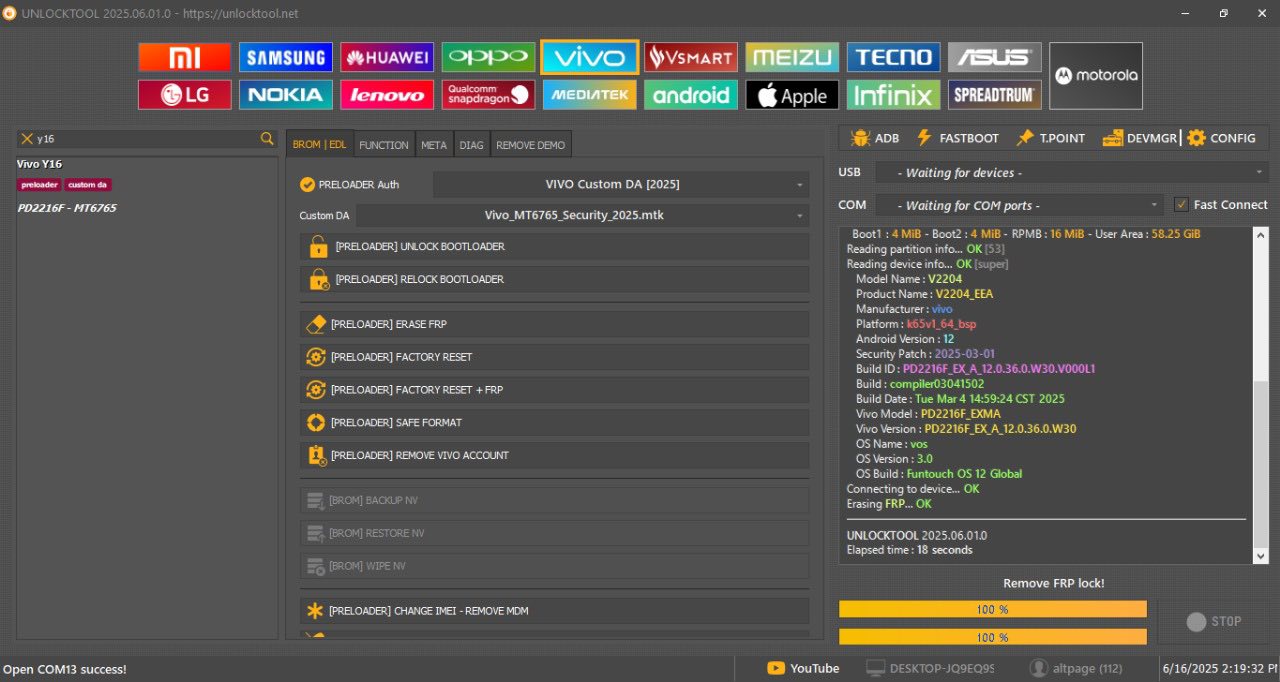Choose the Samsung brand tile
This screenshot has width=1280, height=682.
click(286, 57)
